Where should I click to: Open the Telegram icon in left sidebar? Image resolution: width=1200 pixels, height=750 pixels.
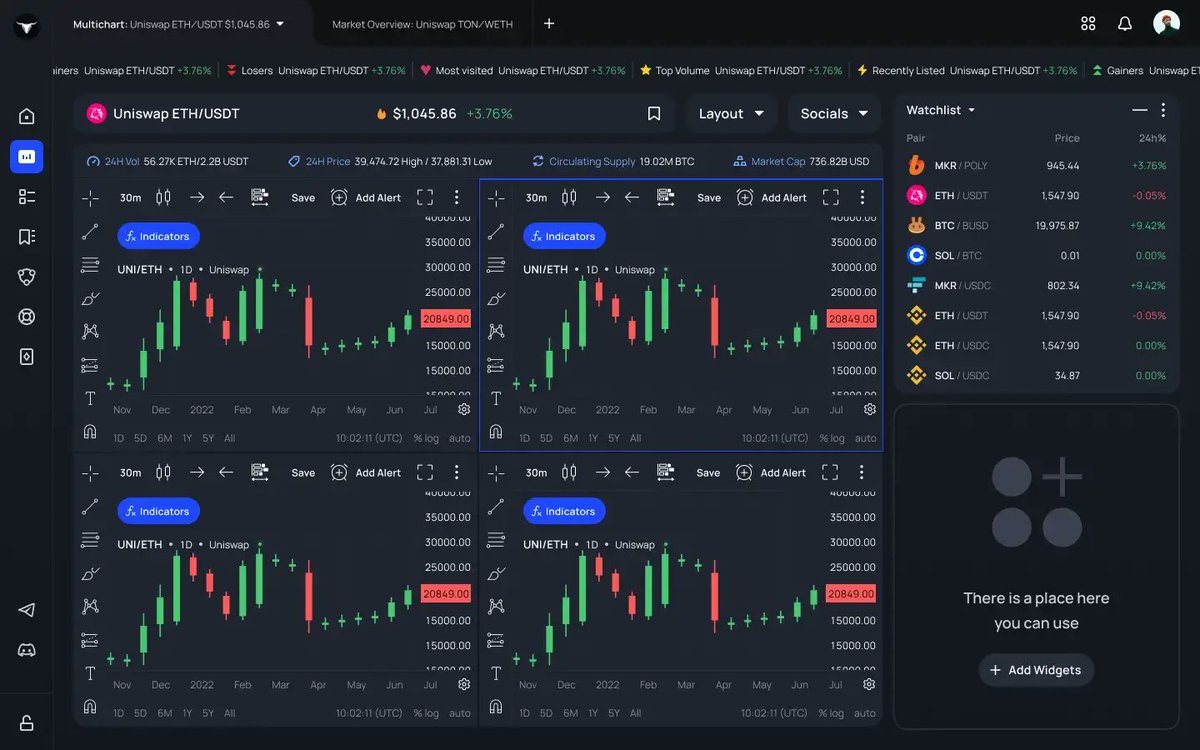coord(27,610)
